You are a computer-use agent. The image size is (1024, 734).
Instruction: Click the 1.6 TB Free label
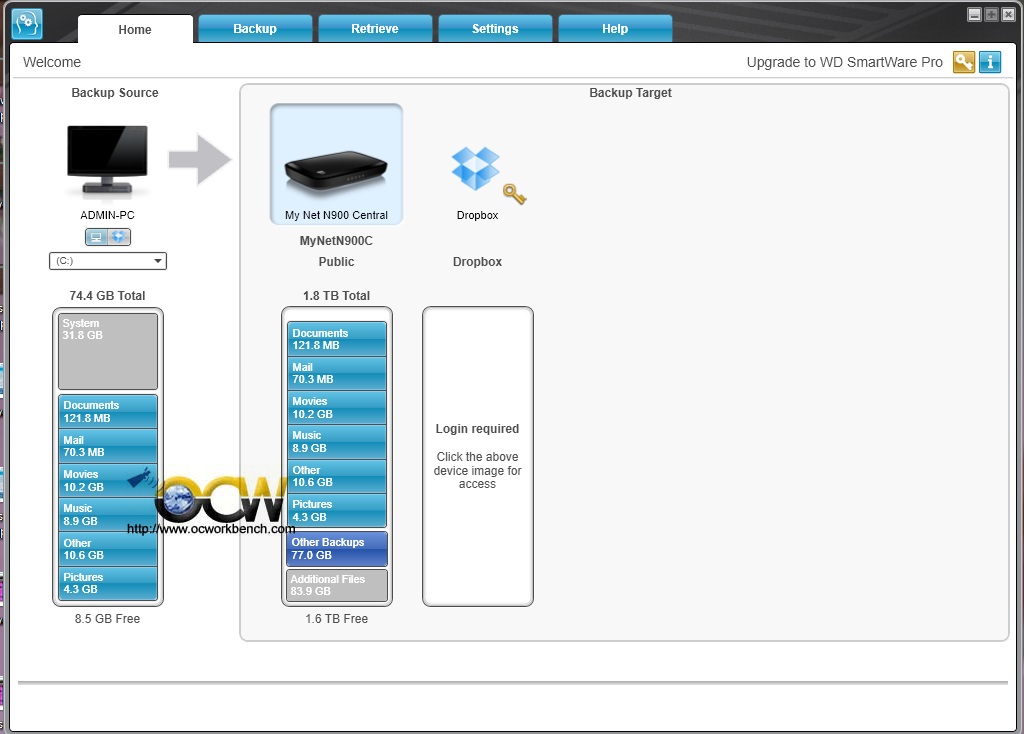click(x=336, y=618)
